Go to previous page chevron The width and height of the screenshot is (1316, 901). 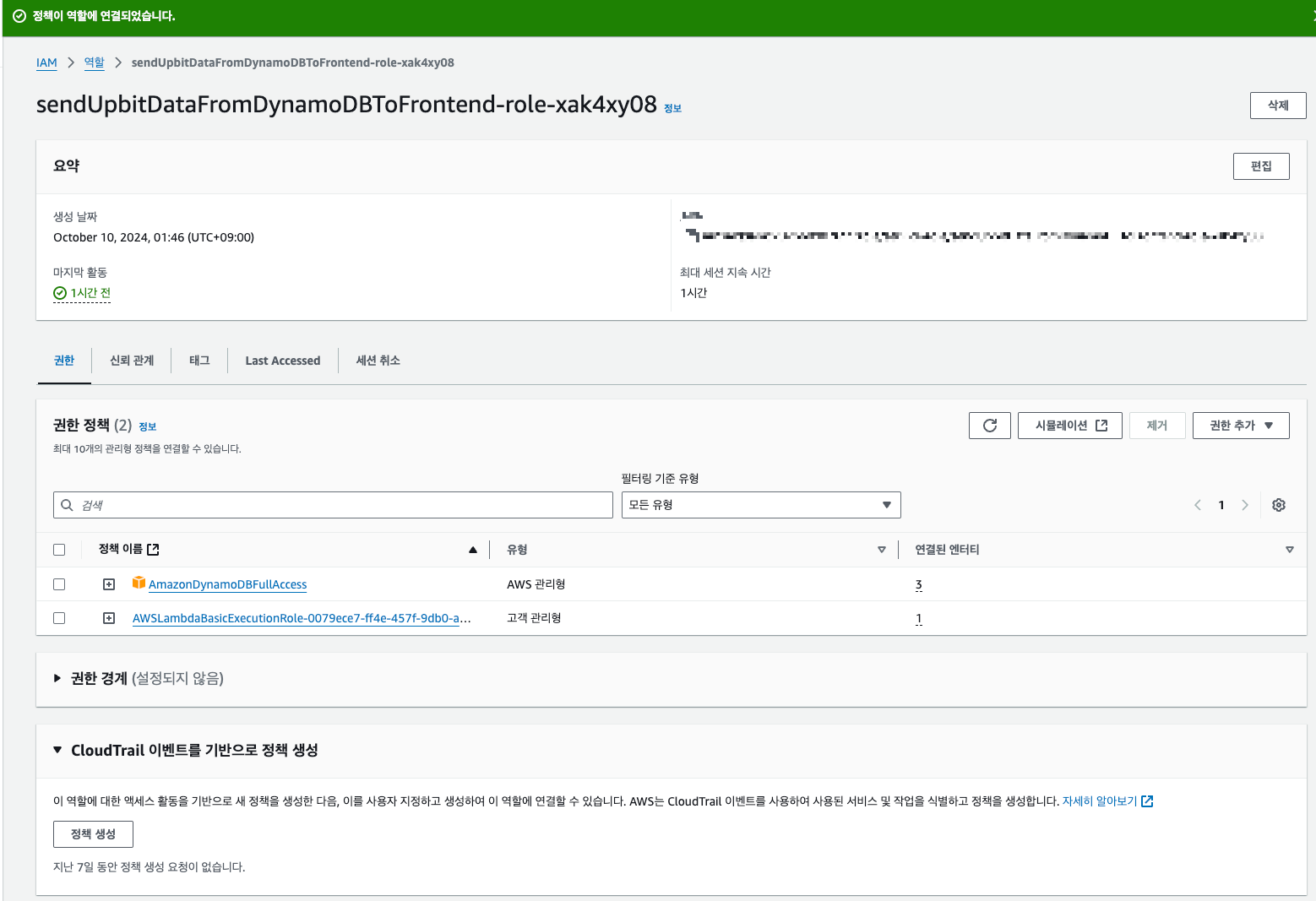point(1198,505)
